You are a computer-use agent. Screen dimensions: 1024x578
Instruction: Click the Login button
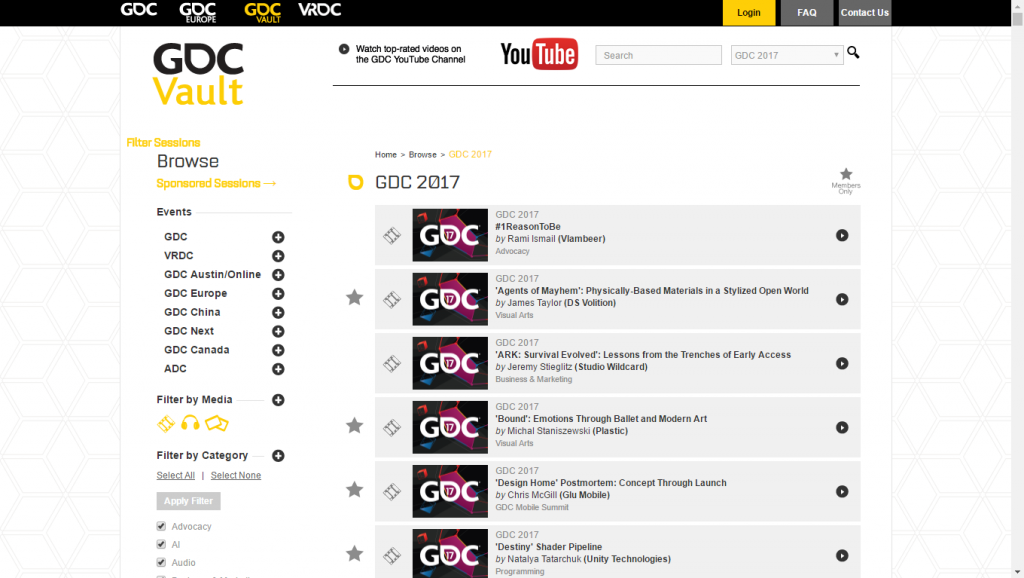(x=748, y=12)
